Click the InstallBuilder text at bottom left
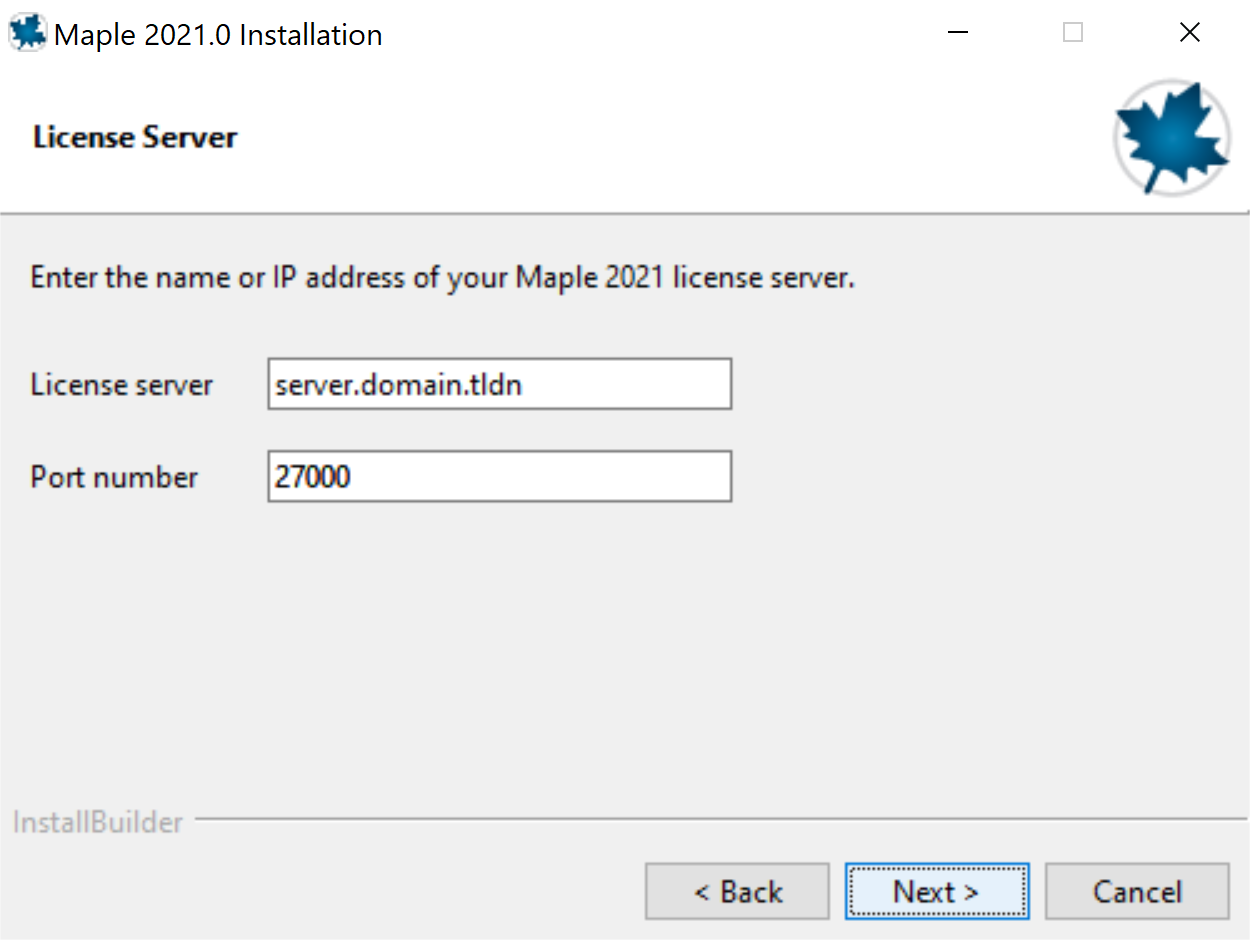This screenshot has height=940, width=1250. point(98,822)
